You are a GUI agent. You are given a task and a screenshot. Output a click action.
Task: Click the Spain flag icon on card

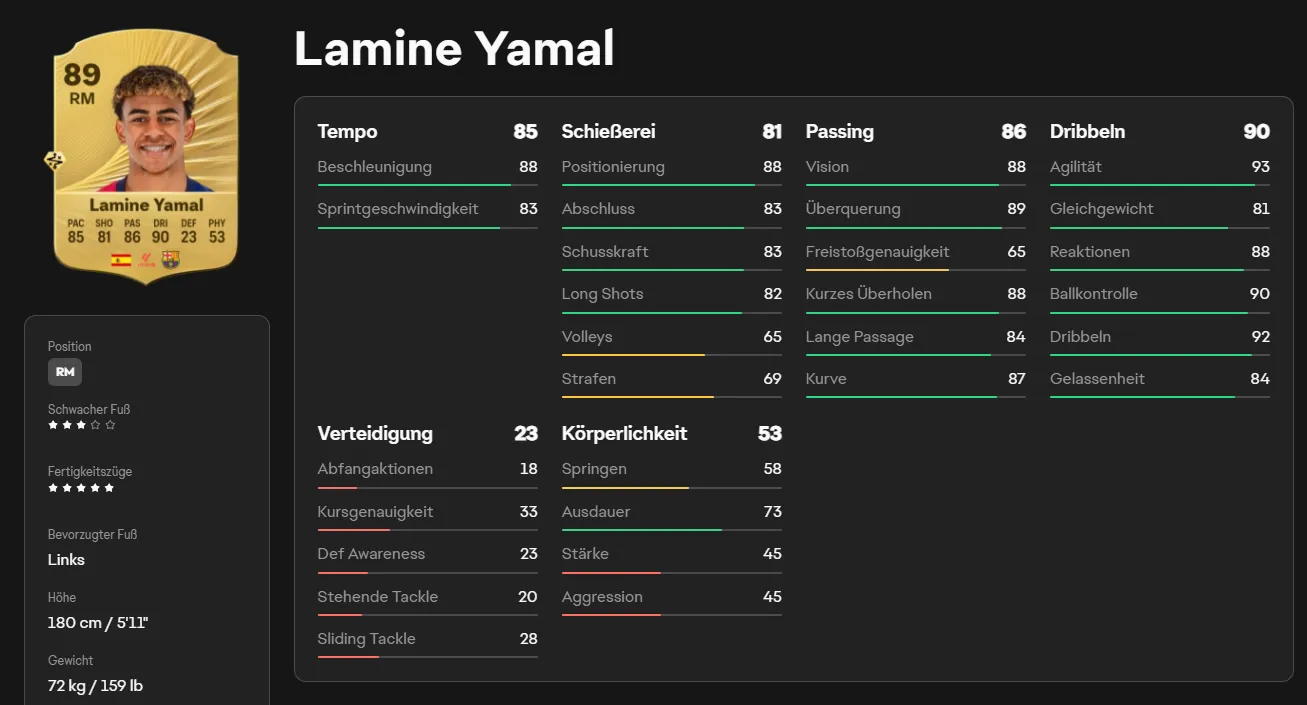pyautogui.click(x=121, y=260)
